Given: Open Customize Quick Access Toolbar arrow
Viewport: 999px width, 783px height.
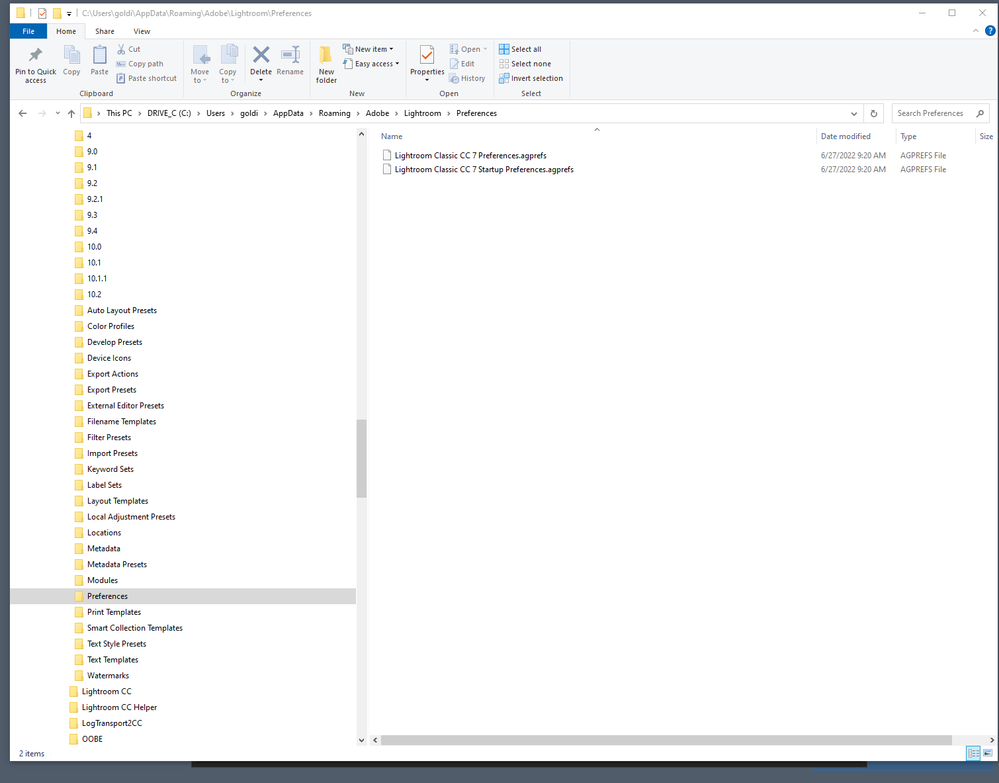Looking at the screenshot, I should (x=69, y=13).
